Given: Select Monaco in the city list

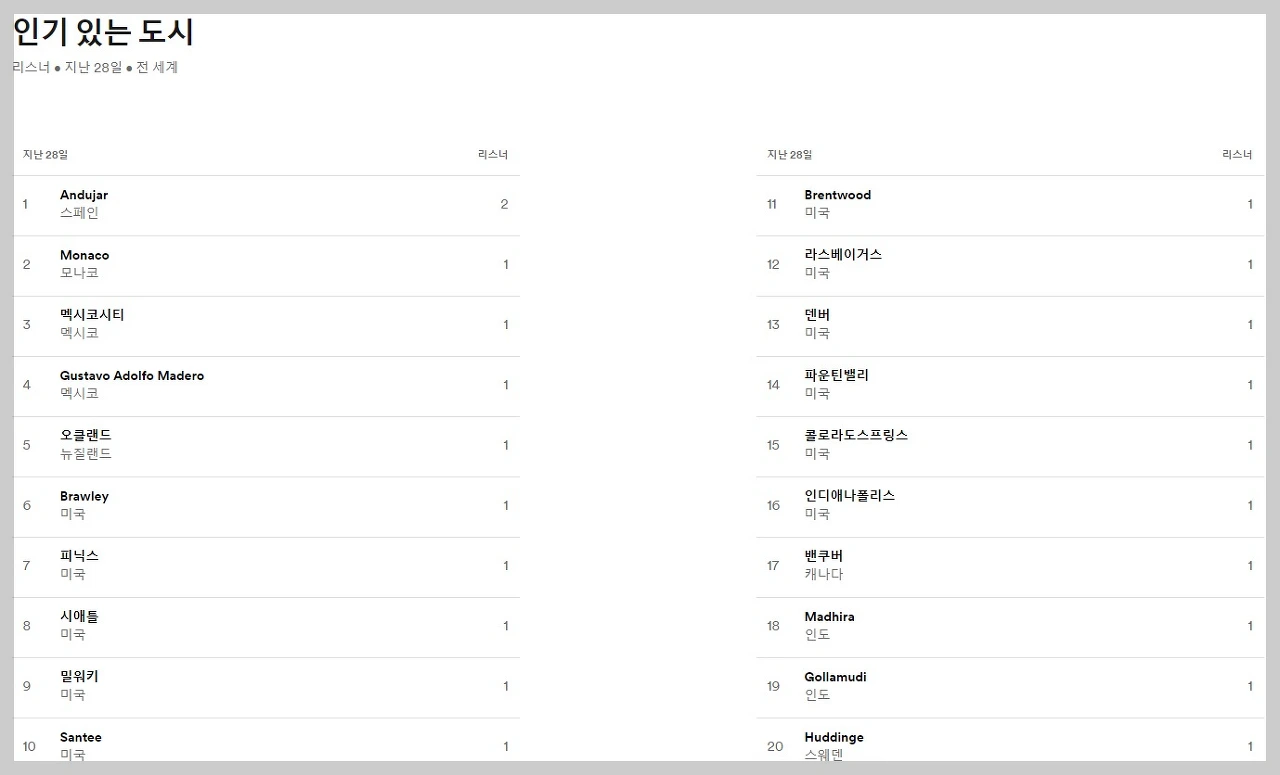Looking at the screenshot, I should (x=85, y=255).
